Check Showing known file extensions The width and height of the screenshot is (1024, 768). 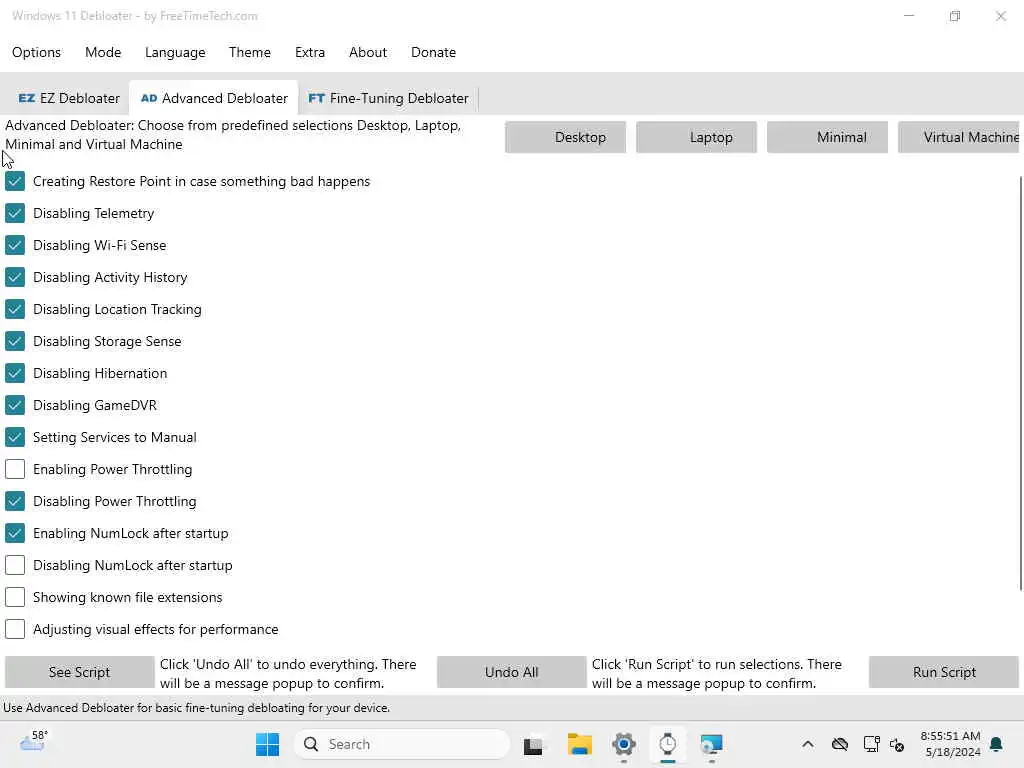[14, 597]
